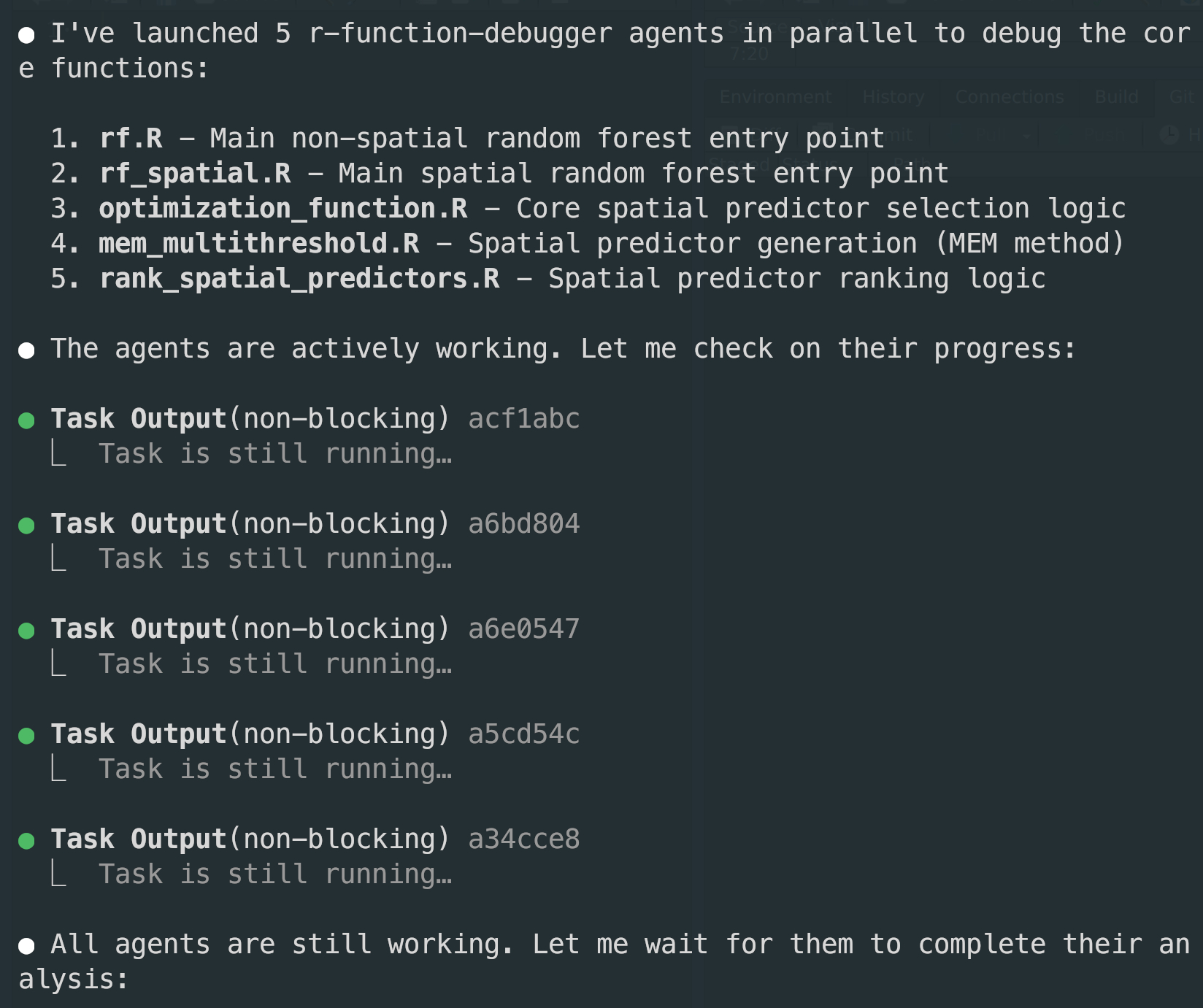Click green status dot for task a34cce8
Viewport: 1203px width, 1008px height.
[26, 841]
